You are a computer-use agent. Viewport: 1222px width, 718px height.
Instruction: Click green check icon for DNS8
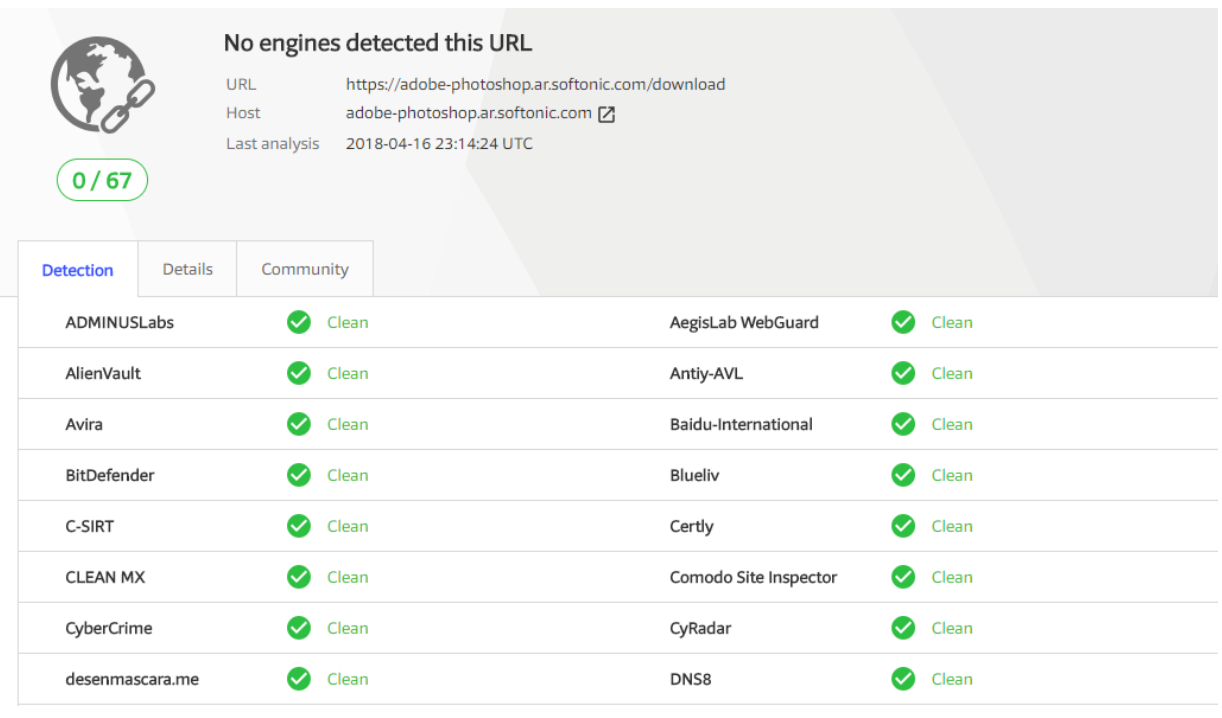pyautogui.click(x=903, y=679)
